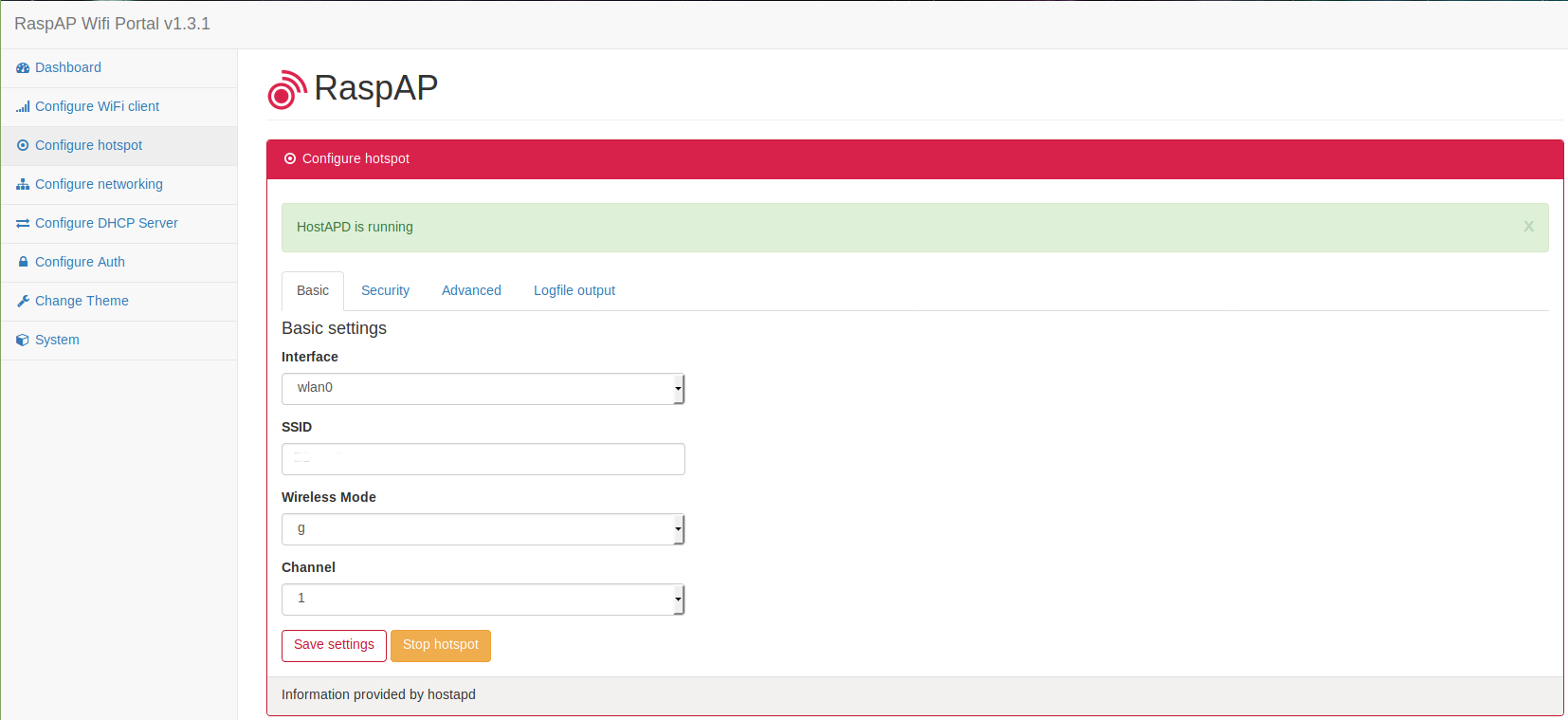This screenshot has height=720, width=1568.
Task: Dismiss the HostAPD is running alert
Action: point(1528,227)
